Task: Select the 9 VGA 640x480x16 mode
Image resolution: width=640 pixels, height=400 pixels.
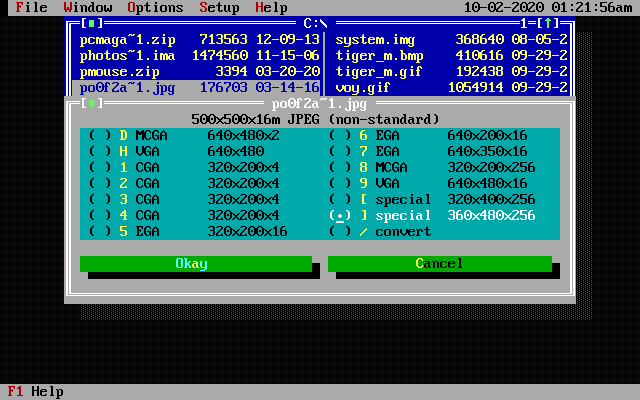Action: [x=428, y=183]
